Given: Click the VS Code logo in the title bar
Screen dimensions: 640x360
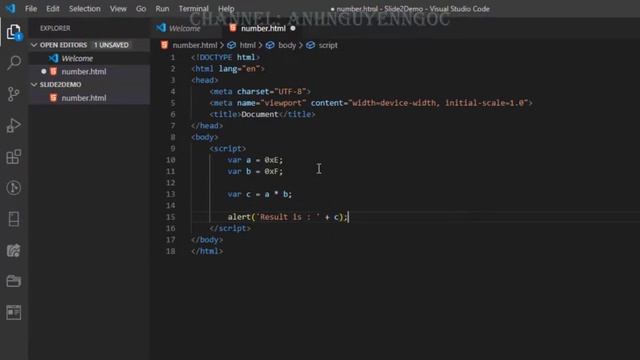Looking at the screenshot, I should [x=10, y=8].
